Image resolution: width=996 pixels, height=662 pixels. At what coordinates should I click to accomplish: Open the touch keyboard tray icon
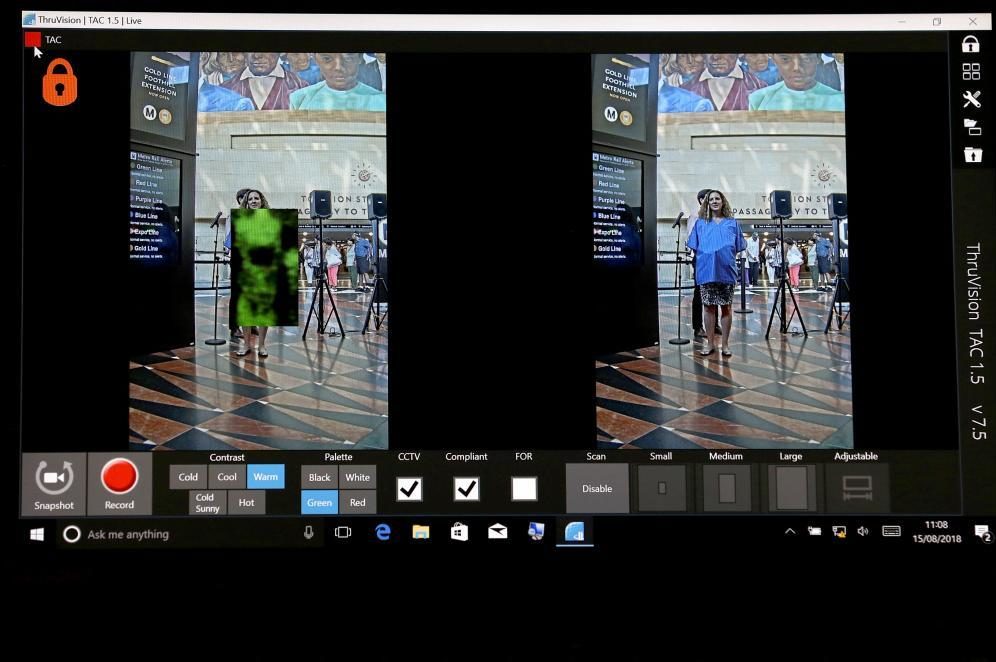click(x=891, y=531)
